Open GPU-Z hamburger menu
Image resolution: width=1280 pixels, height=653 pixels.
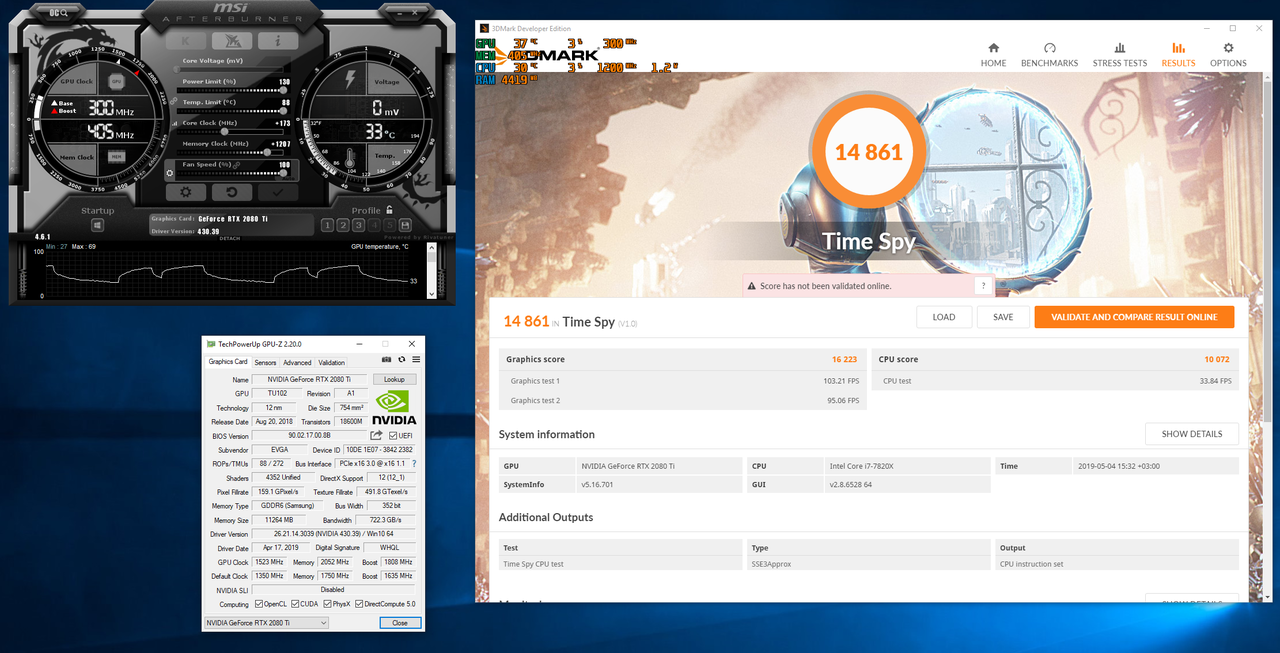click(416, 360)
